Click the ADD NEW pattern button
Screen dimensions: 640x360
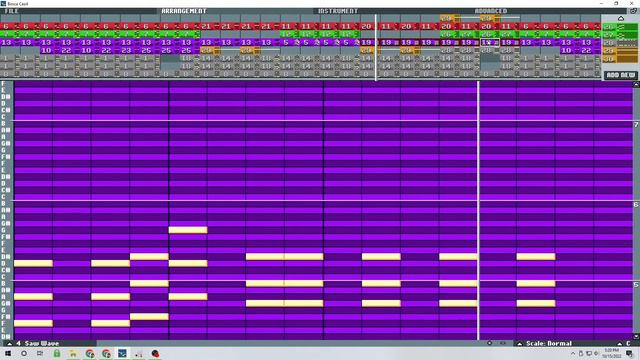pos(620,75)
